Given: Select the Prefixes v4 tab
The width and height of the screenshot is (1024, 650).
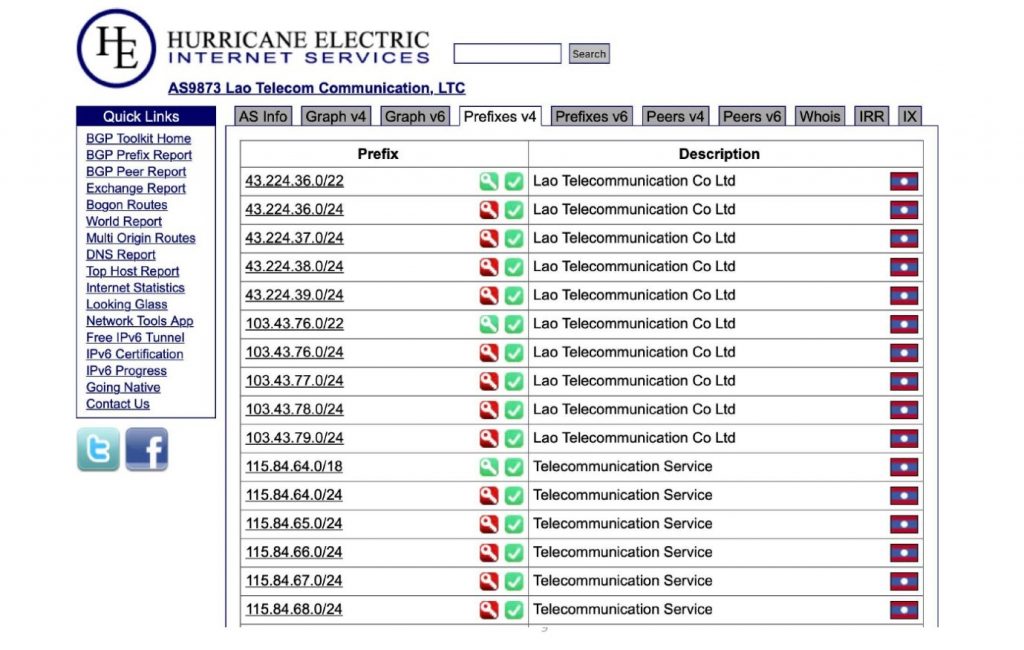Looking at the screenshot, I should tap(500, 116).
